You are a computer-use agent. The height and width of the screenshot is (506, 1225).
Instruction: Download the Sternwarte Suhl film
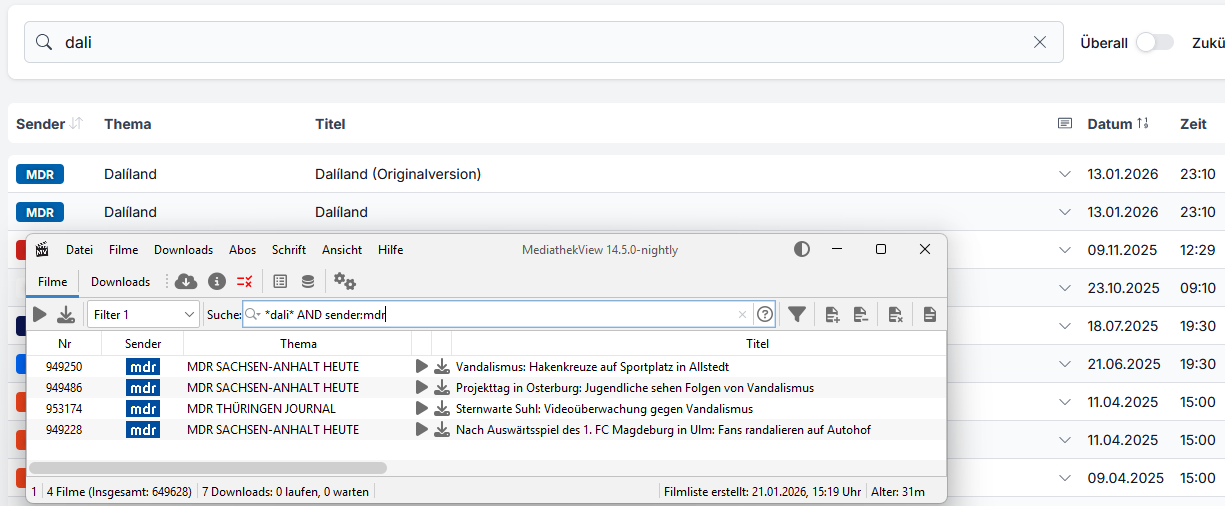pos(442,409)
